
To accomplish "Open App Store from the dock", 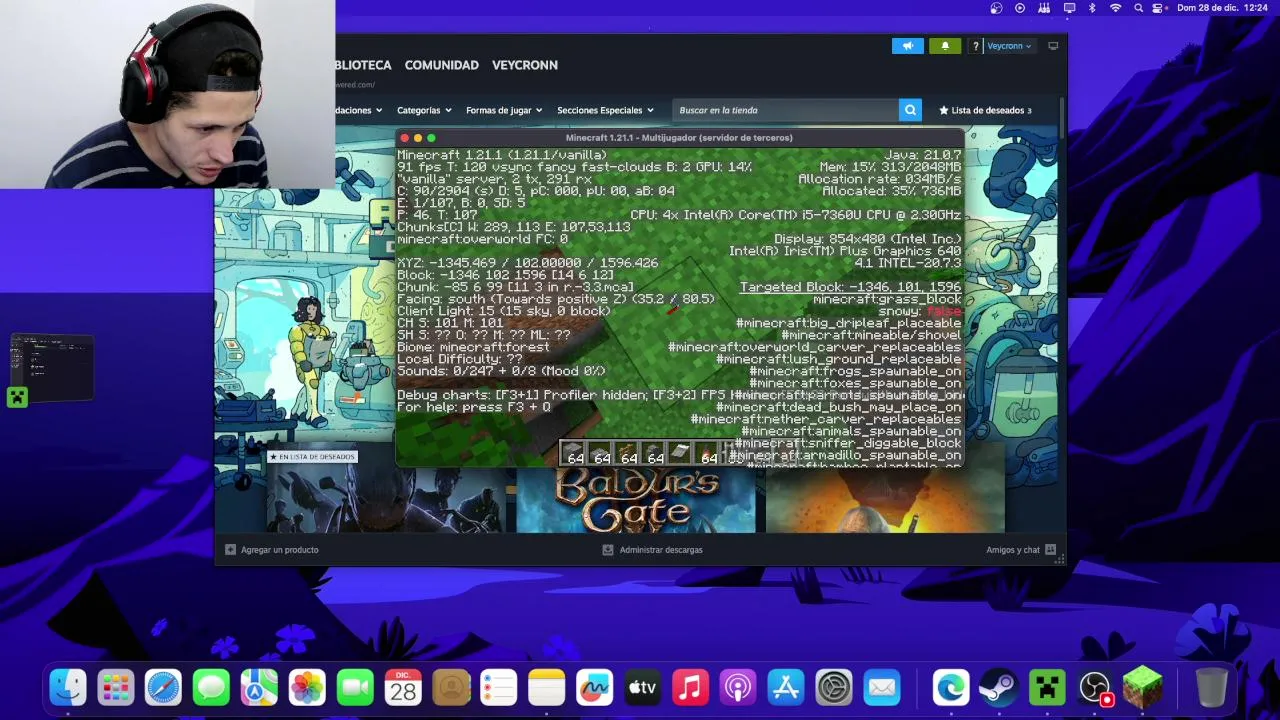I will (786, 688).
